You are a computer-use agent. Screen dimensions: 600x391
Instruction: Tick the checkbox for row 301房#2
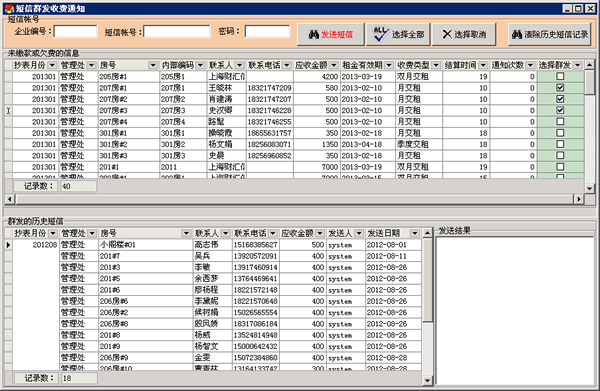pos(560,144)
